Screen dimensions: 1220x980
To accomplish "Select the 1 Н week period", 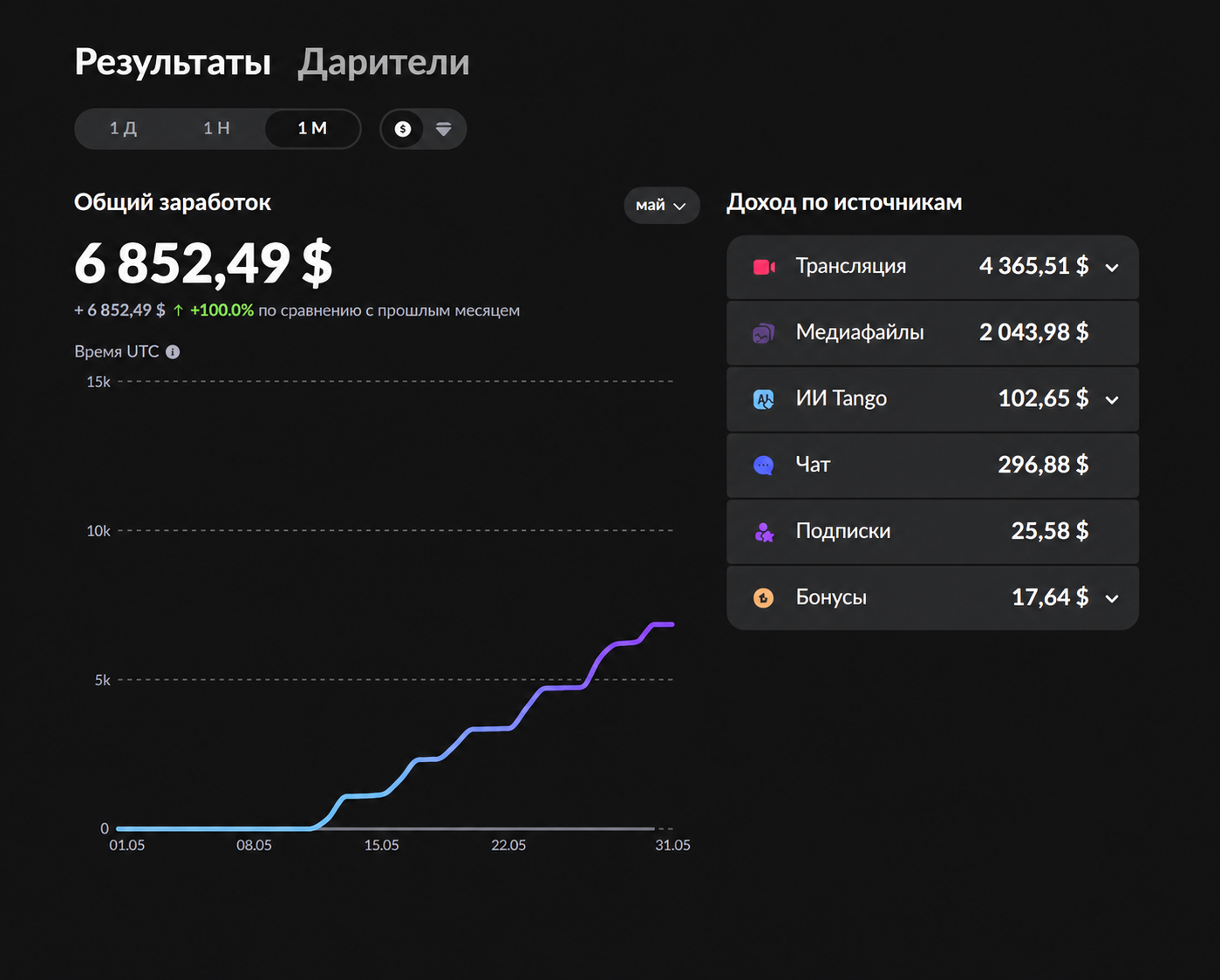I will click(217, 129).
